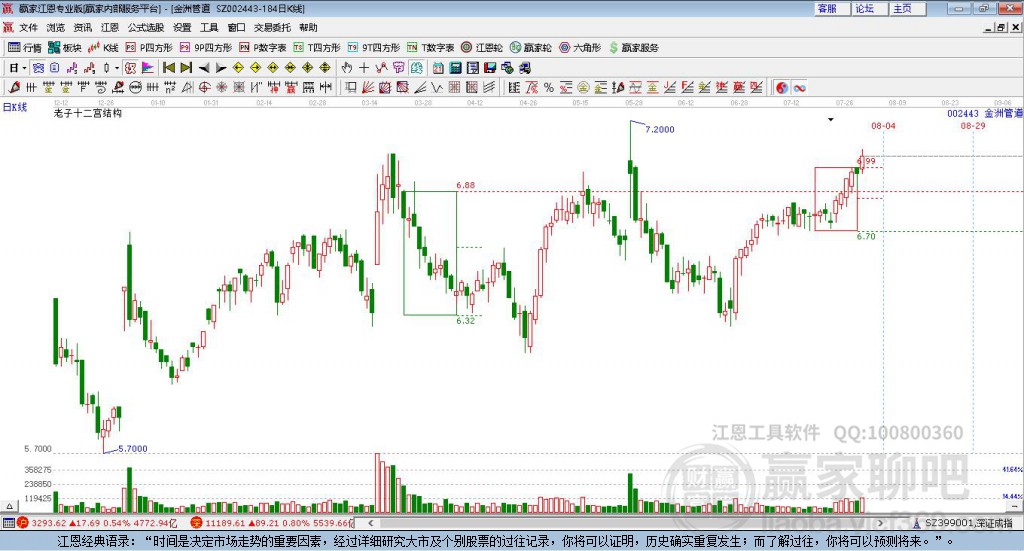Open the 设置 menu

click(182, 27)
